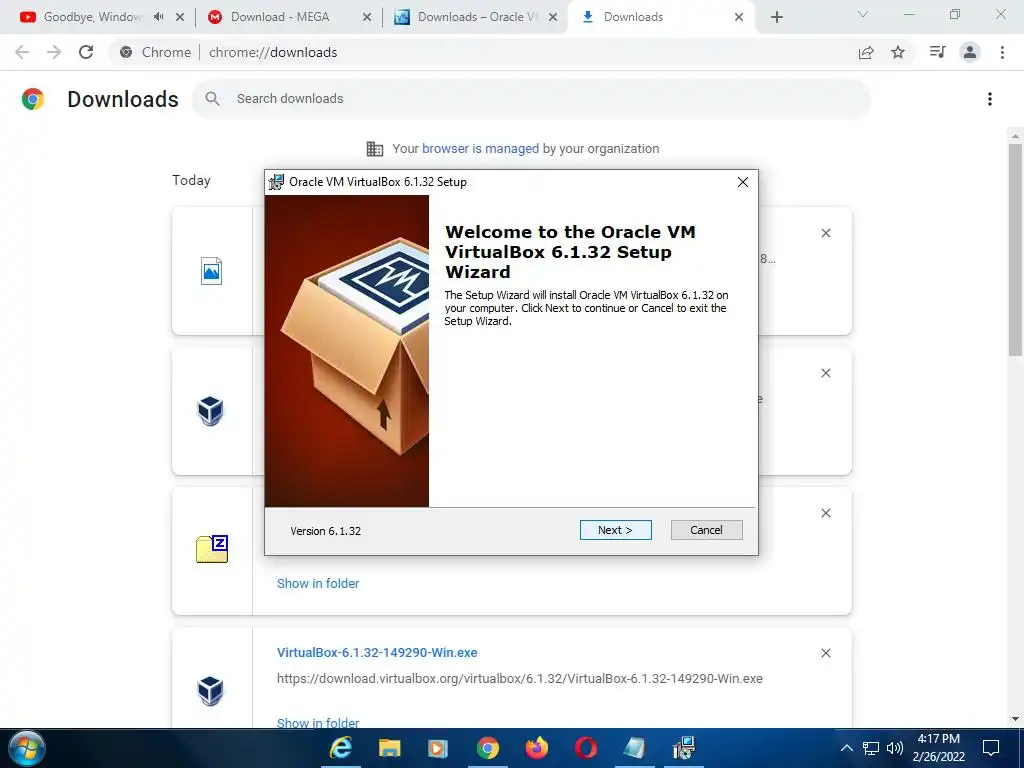Mute audio icon on YouTube tab
The height and width of the screenshot is (768, 1024).
pos(159,17)
